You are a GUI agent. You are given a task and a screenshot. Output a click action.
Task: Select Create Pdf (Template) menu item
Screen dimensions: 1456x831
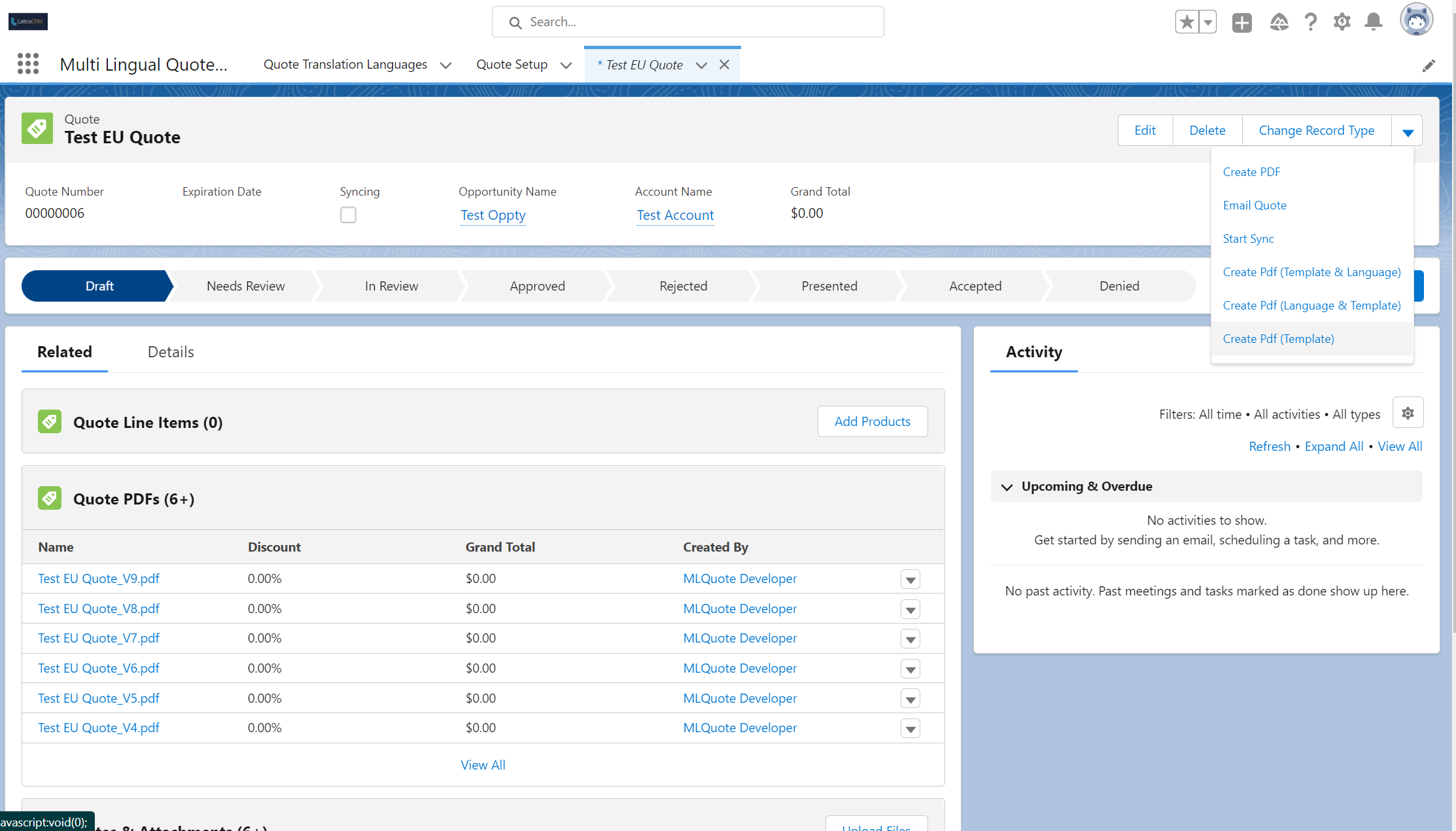click(1278, 338)
